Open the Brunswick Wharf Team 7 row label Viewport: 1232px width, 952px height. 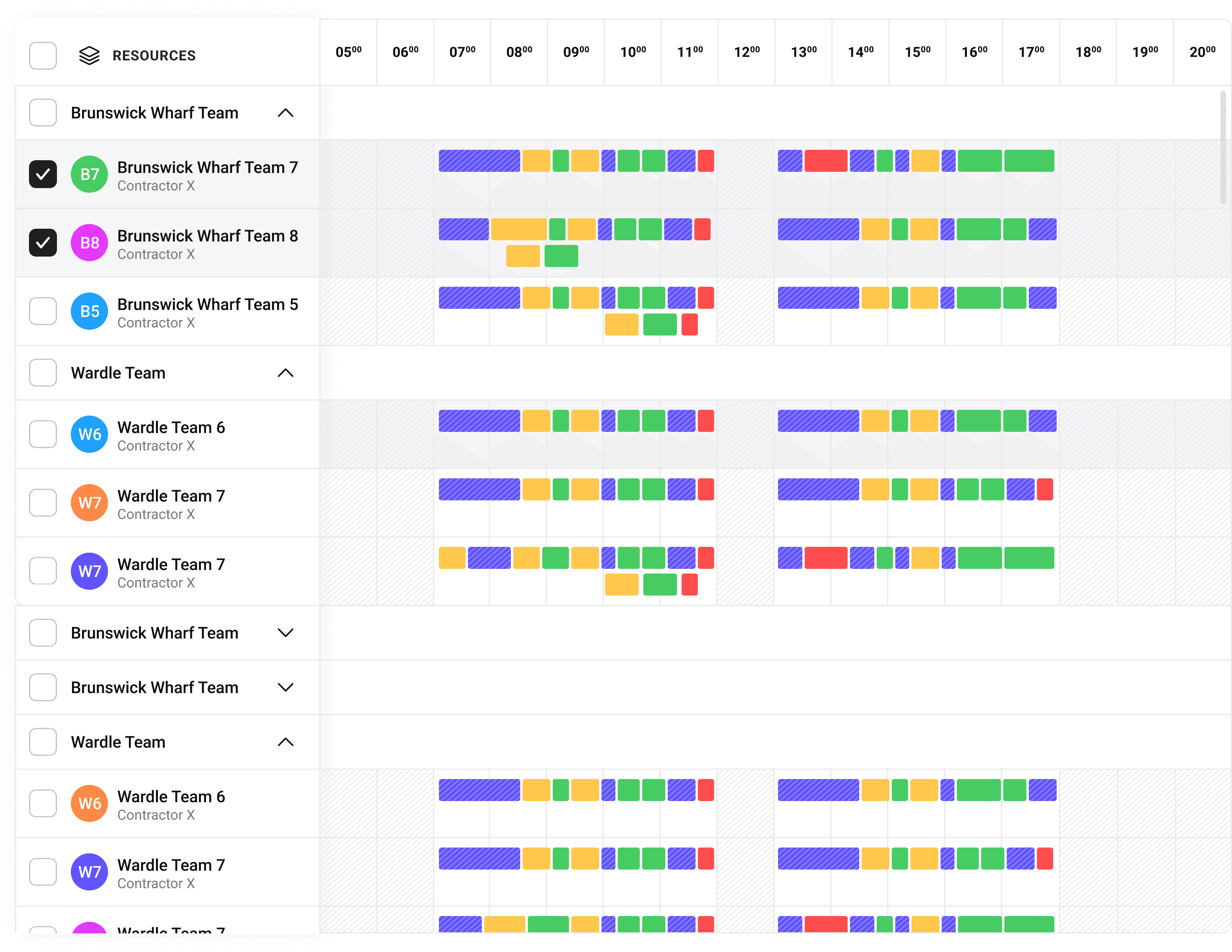tap(207, 168)
